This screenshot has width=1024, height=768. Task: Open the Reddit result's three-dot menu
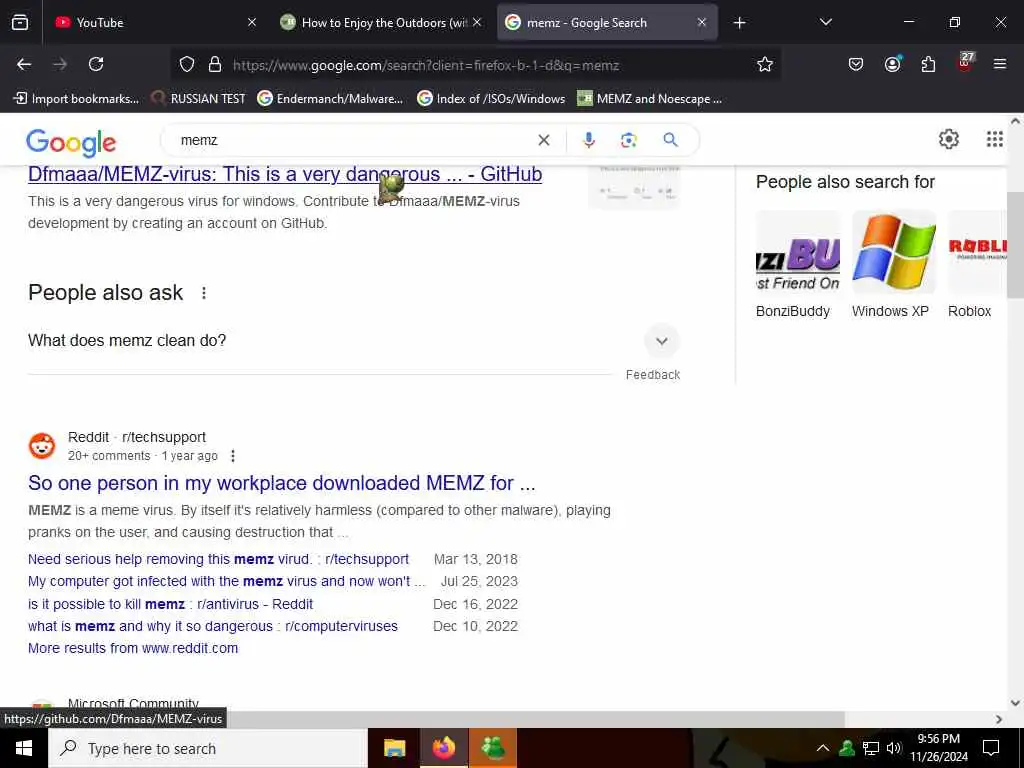point(232,456)
